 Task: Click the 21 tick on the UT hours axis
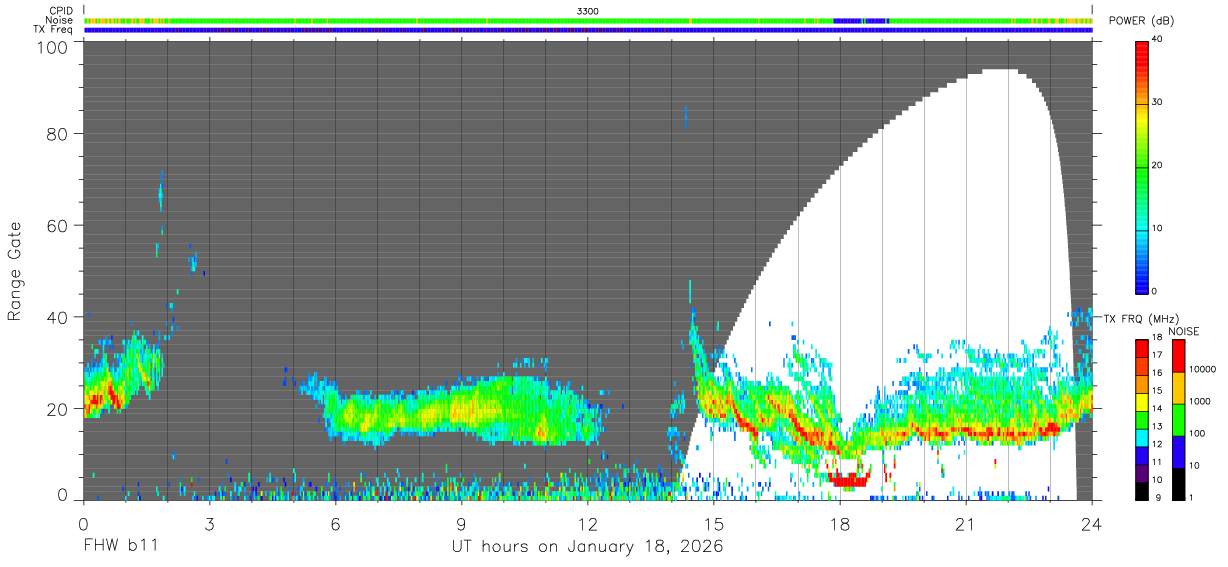pos(966,524)
